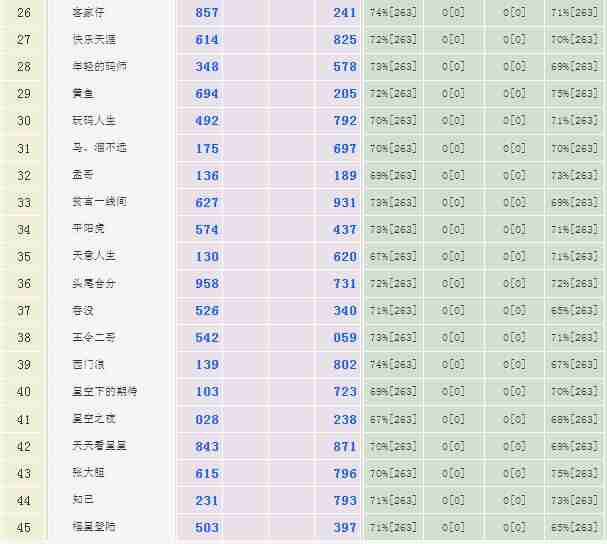Click the number 397 in row 45
Screen dimensions: 607x544
(x=345, y=527)
